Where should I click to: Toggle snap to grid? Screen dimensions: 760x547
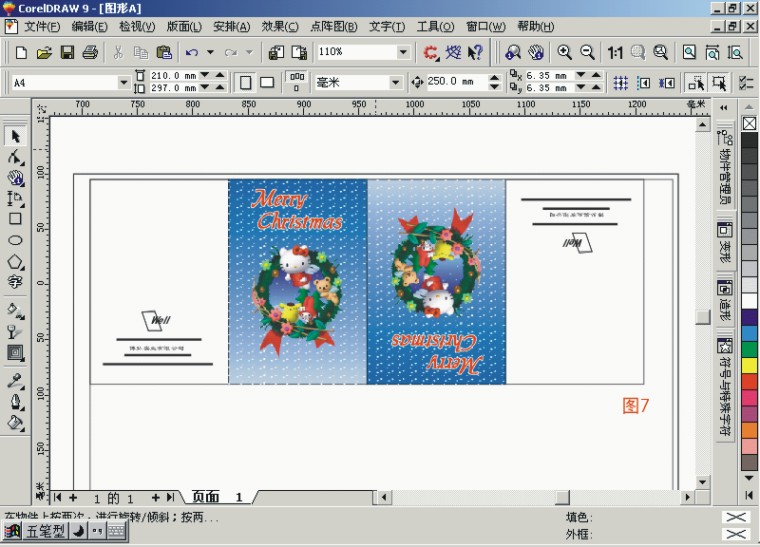point(620,83)
